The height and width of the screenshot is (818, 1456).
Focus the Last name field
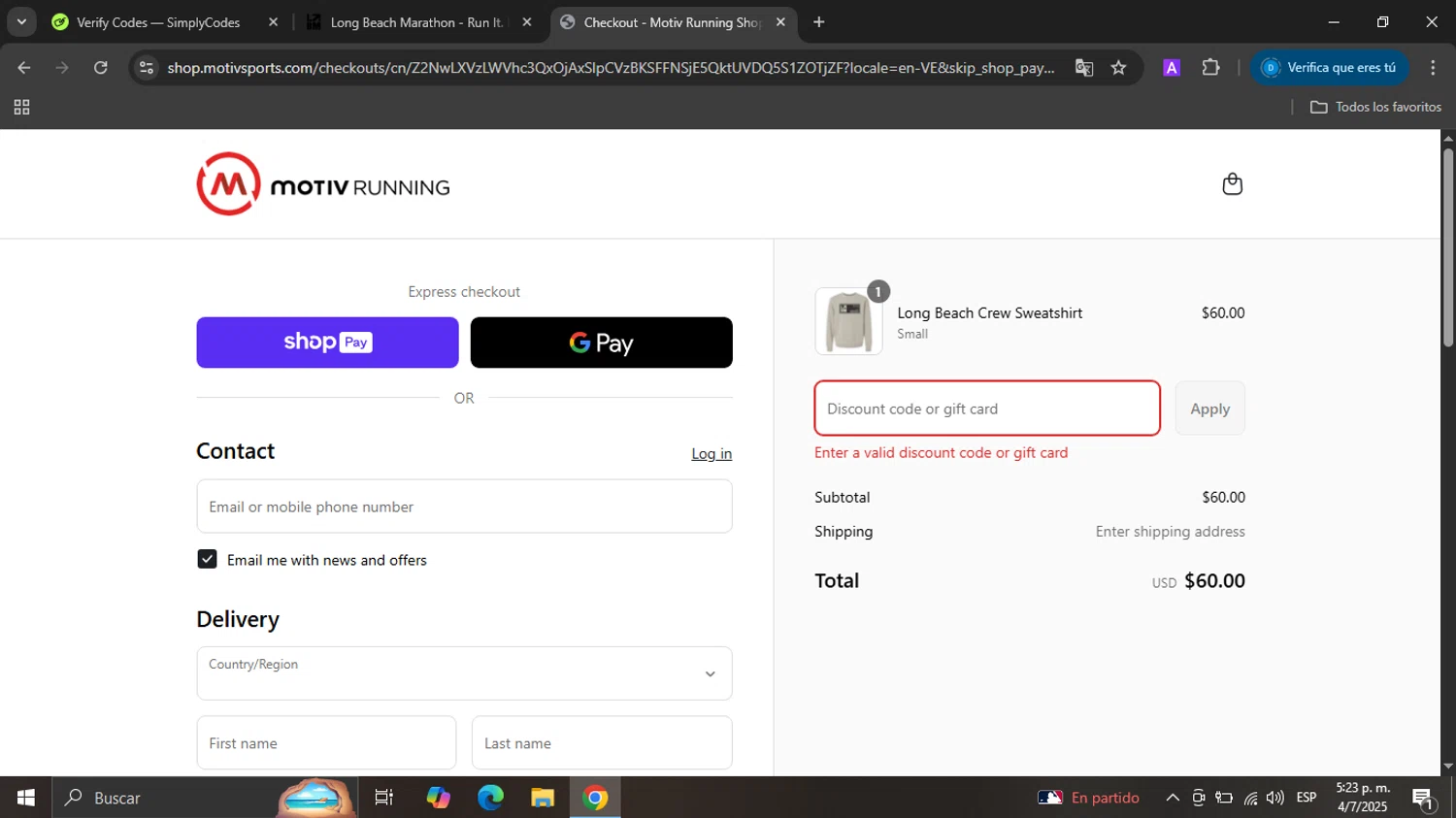(x=602, y=743)
